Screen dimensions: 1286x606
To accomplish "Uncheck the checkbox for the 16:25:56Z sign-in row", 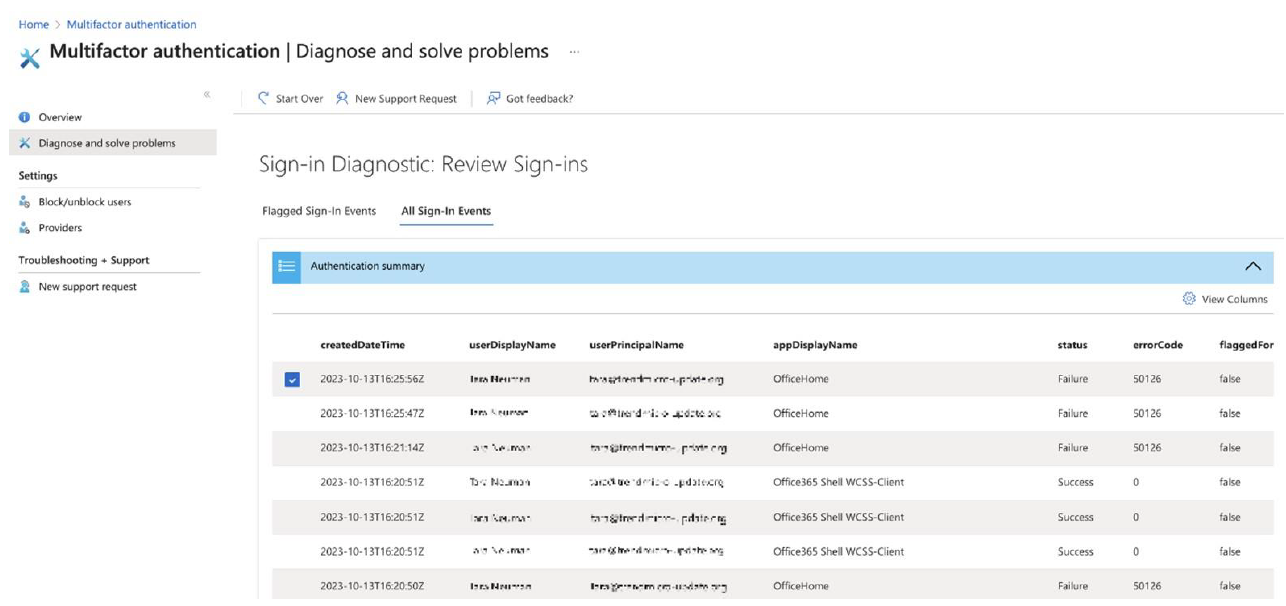I will click(292, 380).
